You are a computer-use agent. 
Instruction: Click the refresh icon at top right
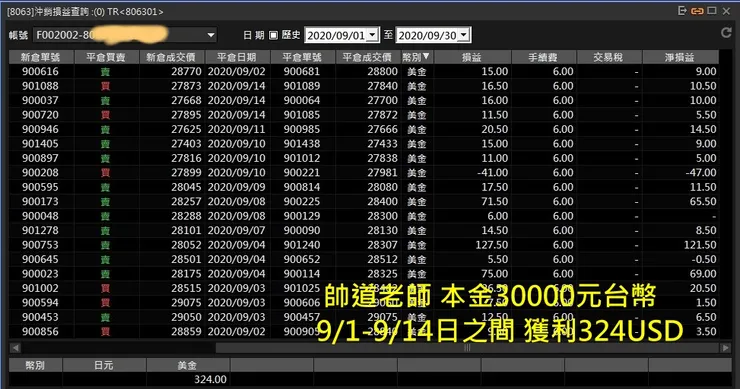point(726,33)
